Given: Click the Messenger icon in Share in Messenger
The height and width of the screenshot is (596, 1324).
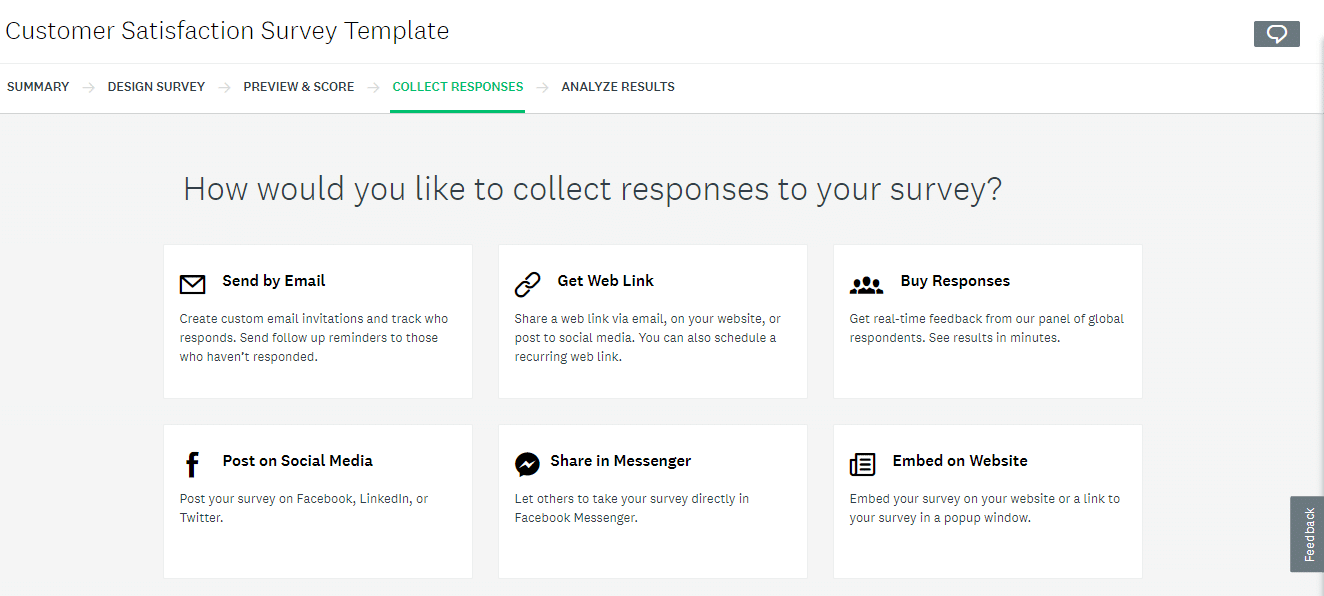Looking at the screenshot, I should coord(527,463).
